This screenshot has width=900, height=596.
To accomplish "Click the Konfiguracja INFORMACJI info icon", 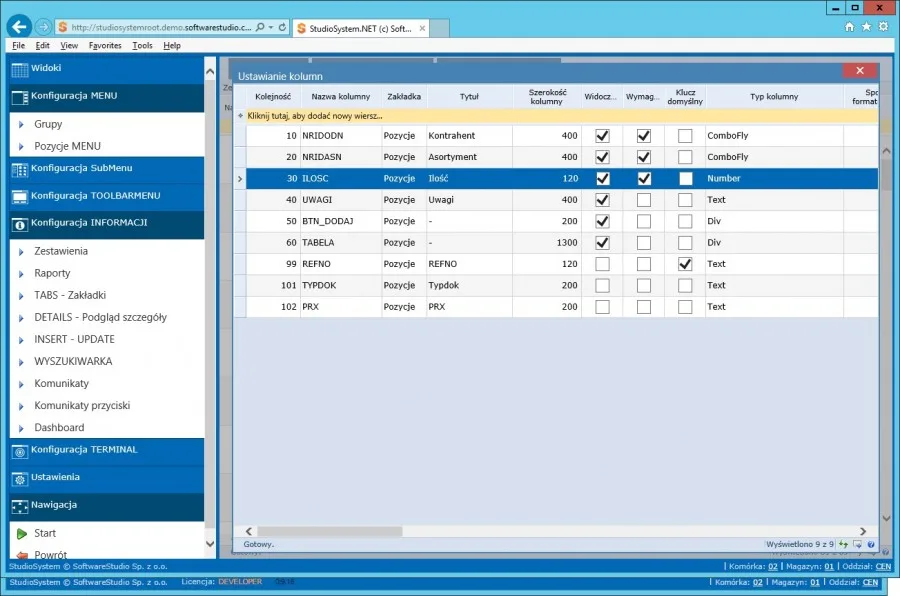I will [x=20, y=225].
